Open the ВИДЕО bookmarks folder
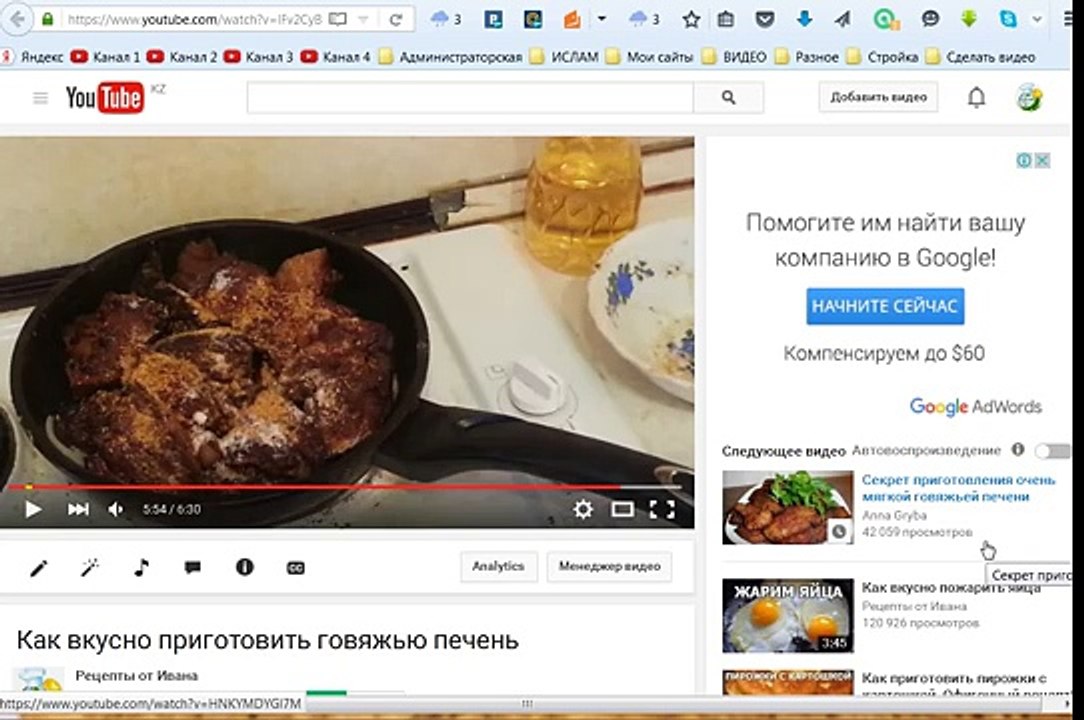Viewport: 1084px width, 720px height. click(735, 57)
